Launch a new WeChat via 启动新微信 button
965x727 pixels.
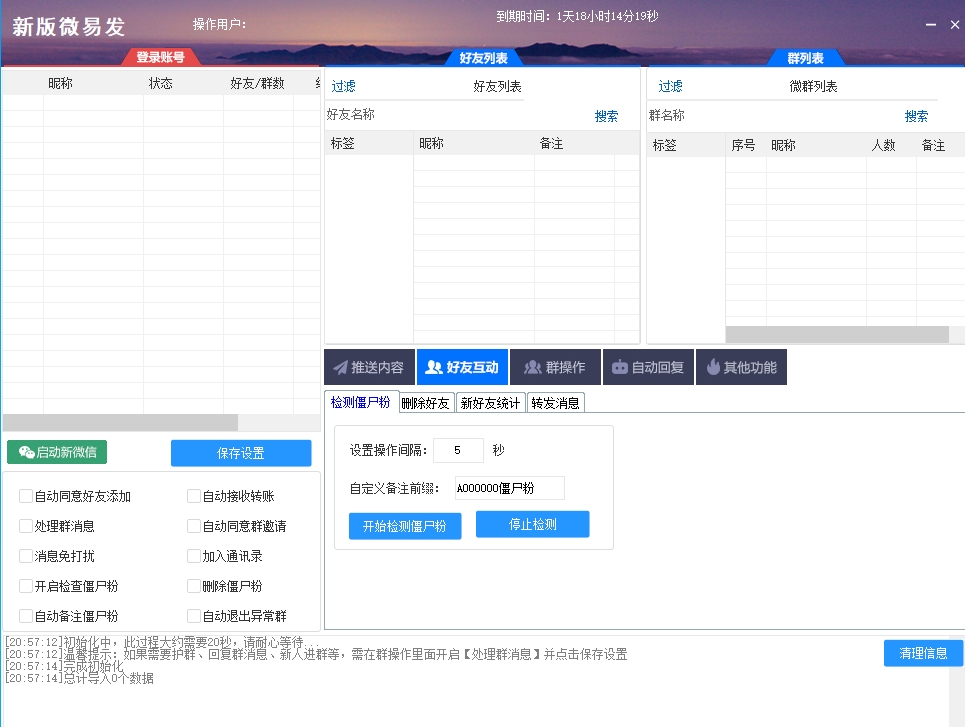tap(57, 451)
